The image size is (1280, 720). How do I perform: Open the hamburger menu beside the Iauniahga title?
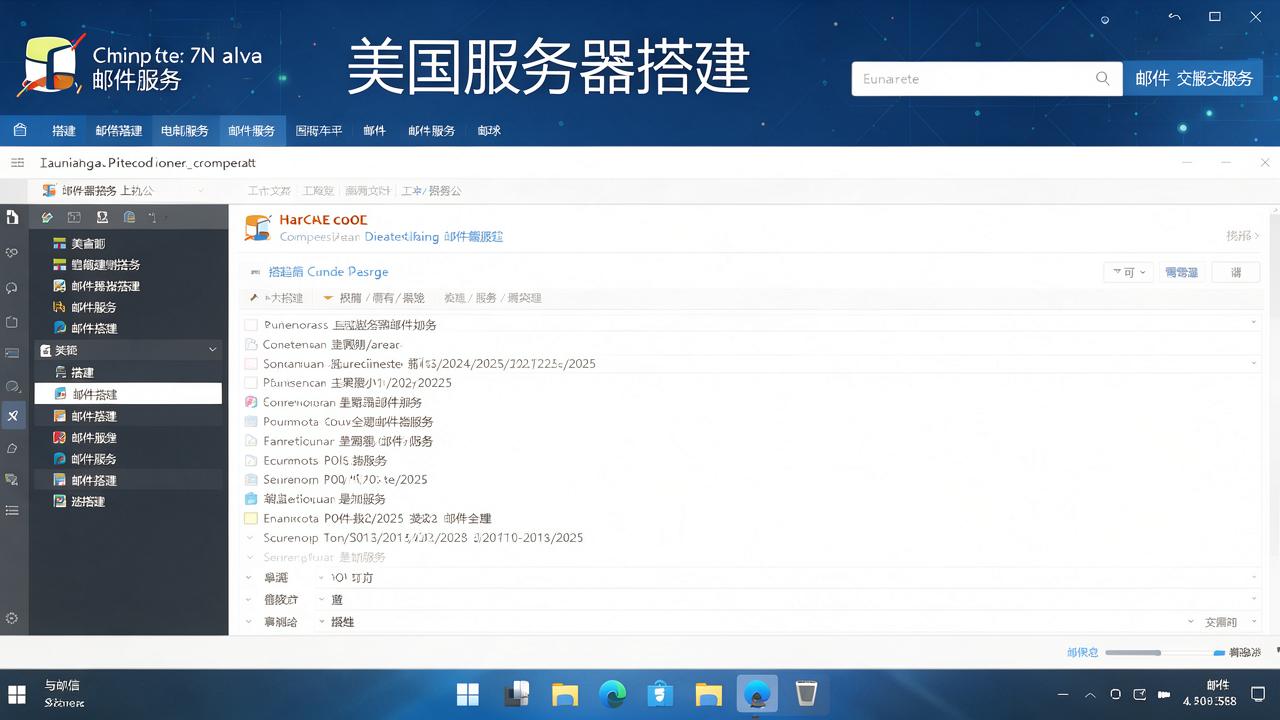[x=17, y=162]
